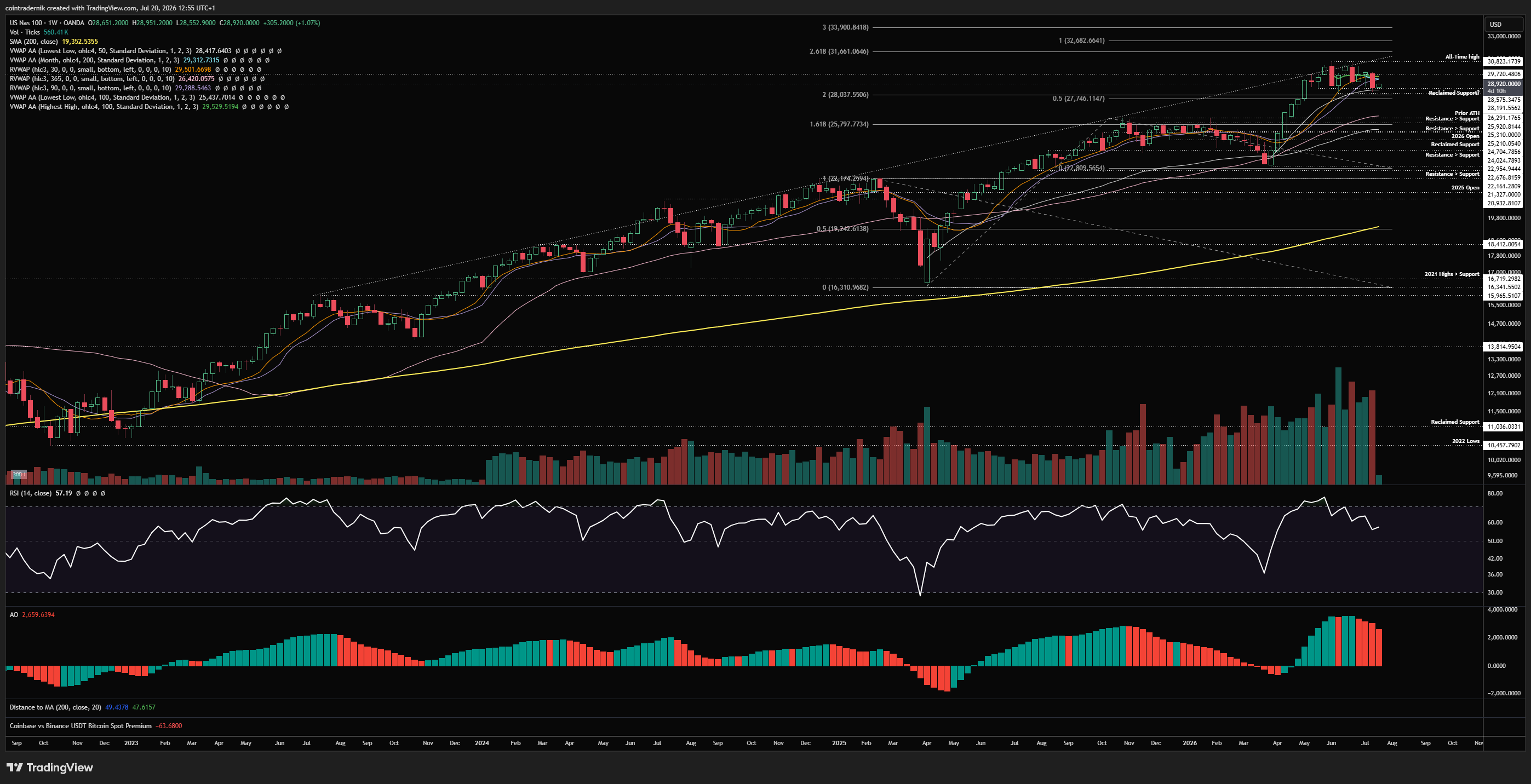
Task: Click VWAP AA Highest High legend entry
Action: tap(104, 107)
